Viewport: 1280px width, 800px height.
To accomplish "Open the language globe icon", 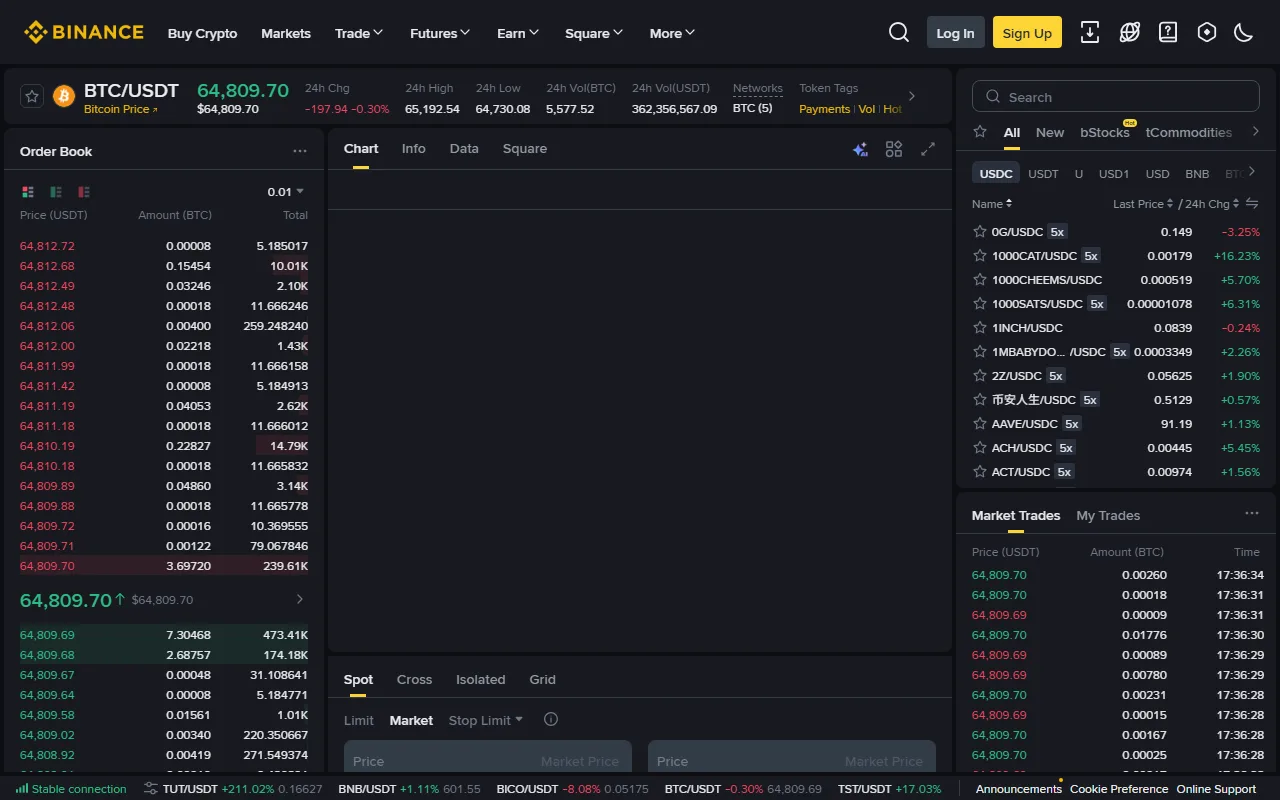I will [1129, 32].
